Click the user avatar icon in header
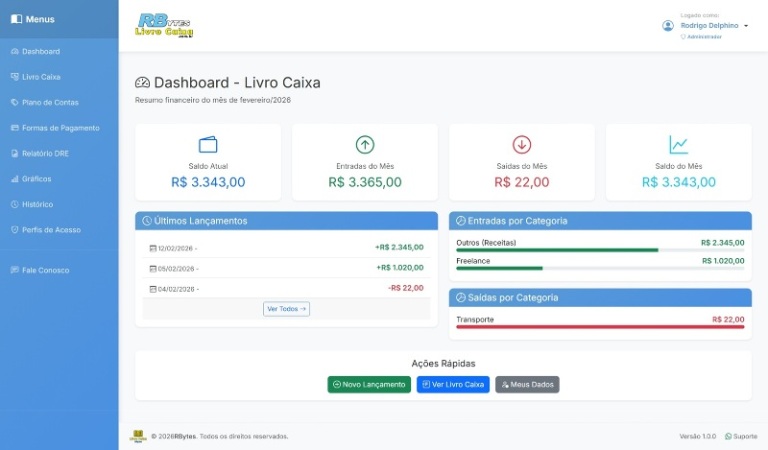The width and height of the screenshot is (768, 450). 668,25
